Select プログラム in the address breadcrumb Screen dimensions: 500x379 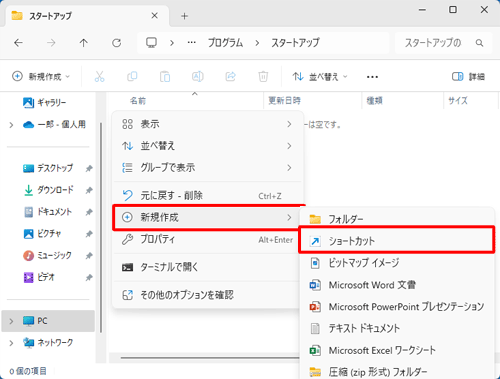click(225, 43)
